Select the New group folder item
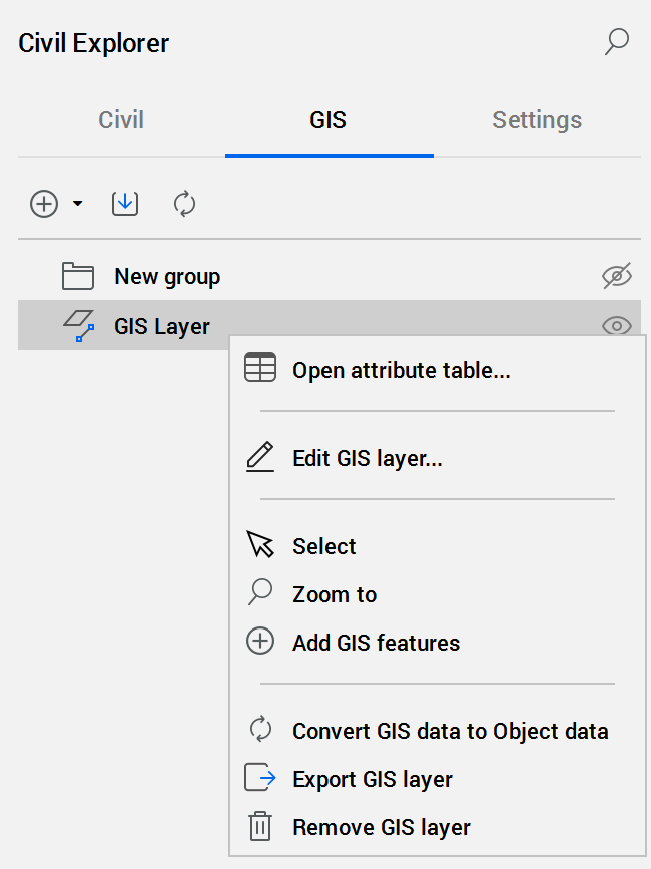Viewport: 651px width, 869px height. [167, 277]
